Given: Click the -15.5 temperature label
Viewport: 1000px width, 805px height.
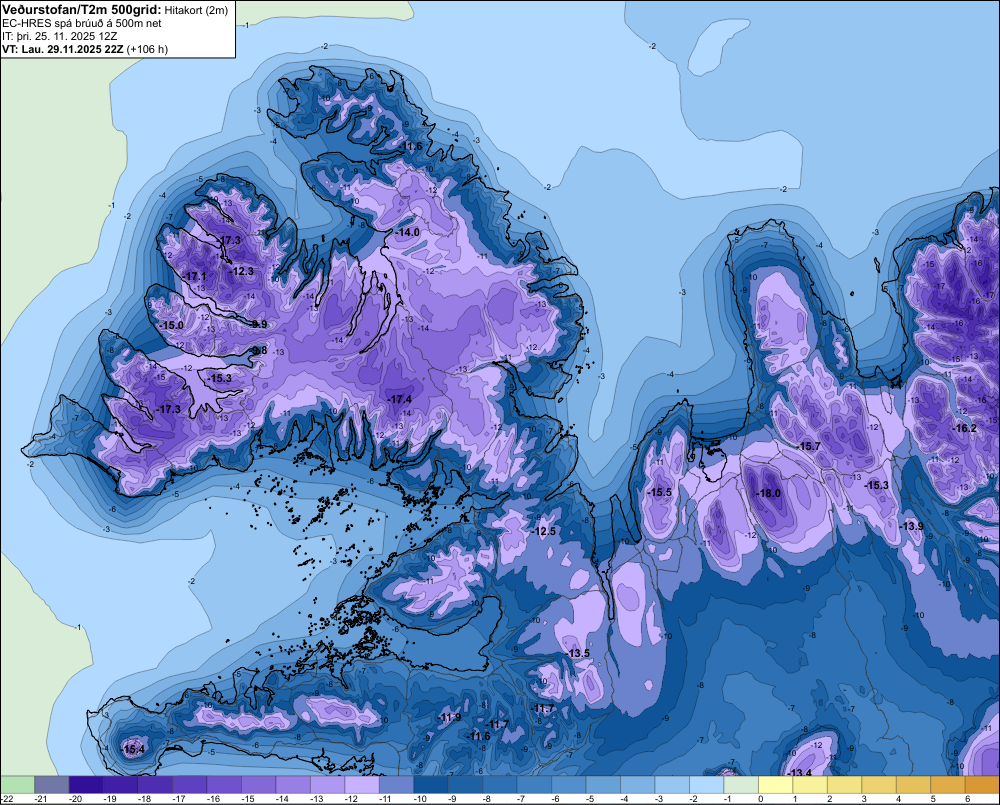Looking at the screenshot, I should 659,492.
